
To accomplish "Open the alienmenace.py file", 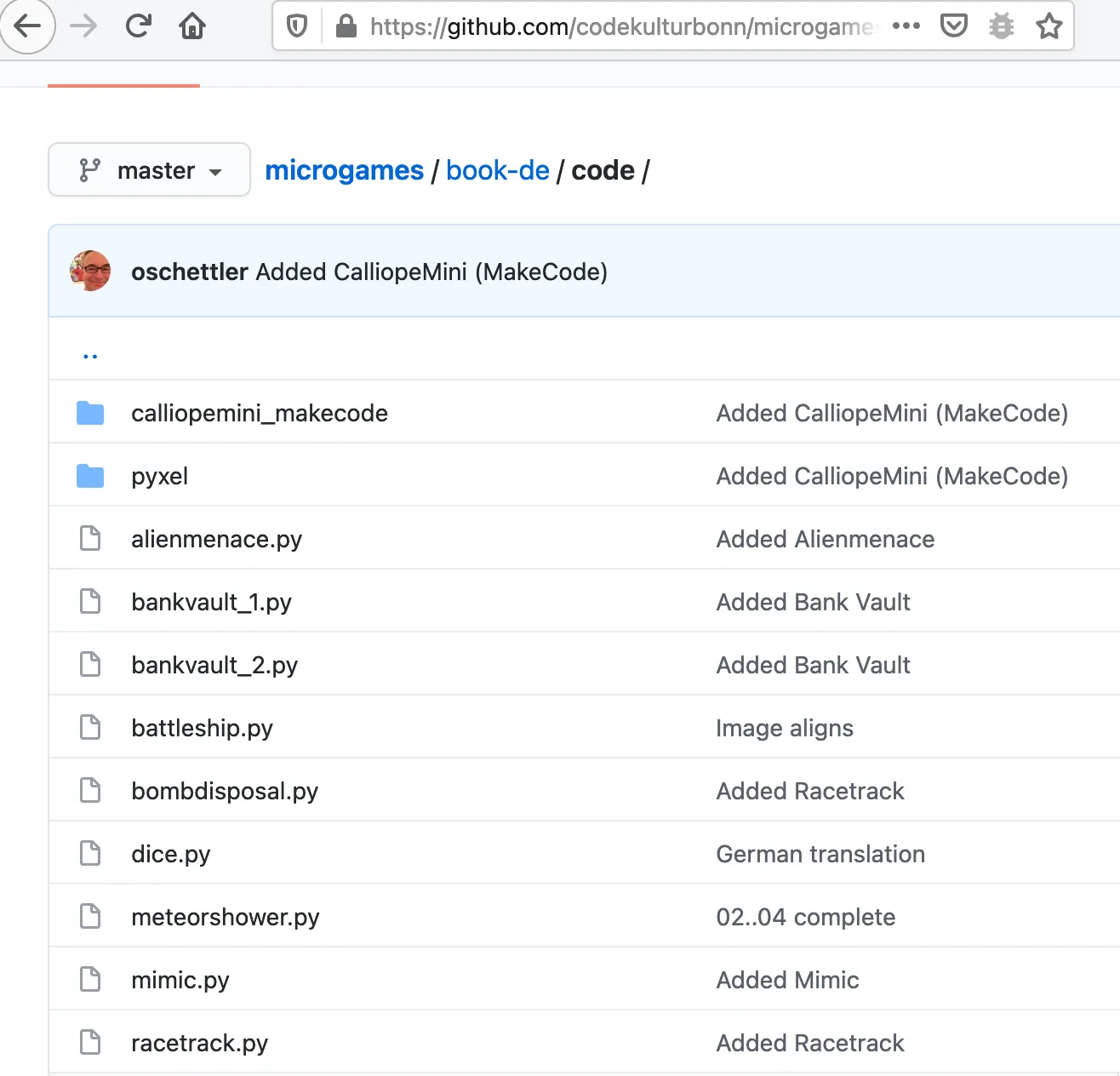I will coord(216,539).
